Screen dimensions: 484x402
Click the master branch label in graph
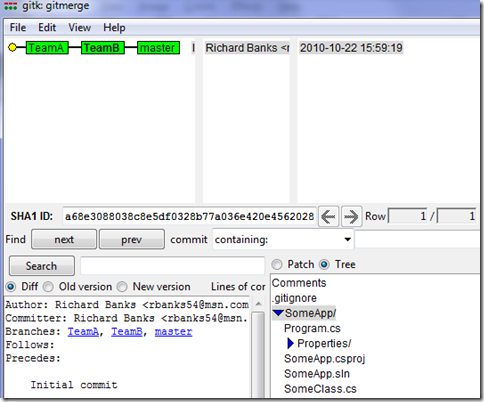[158, 48]
